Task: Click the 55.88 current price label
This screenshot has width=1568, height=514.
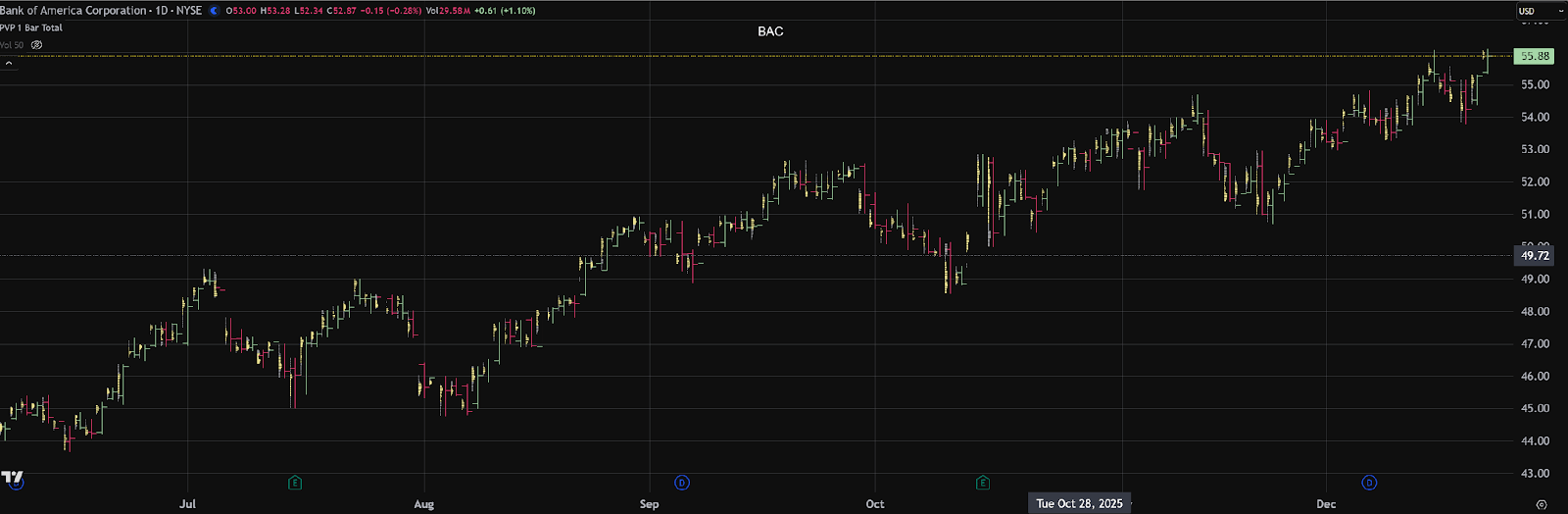Action: 1535,57
